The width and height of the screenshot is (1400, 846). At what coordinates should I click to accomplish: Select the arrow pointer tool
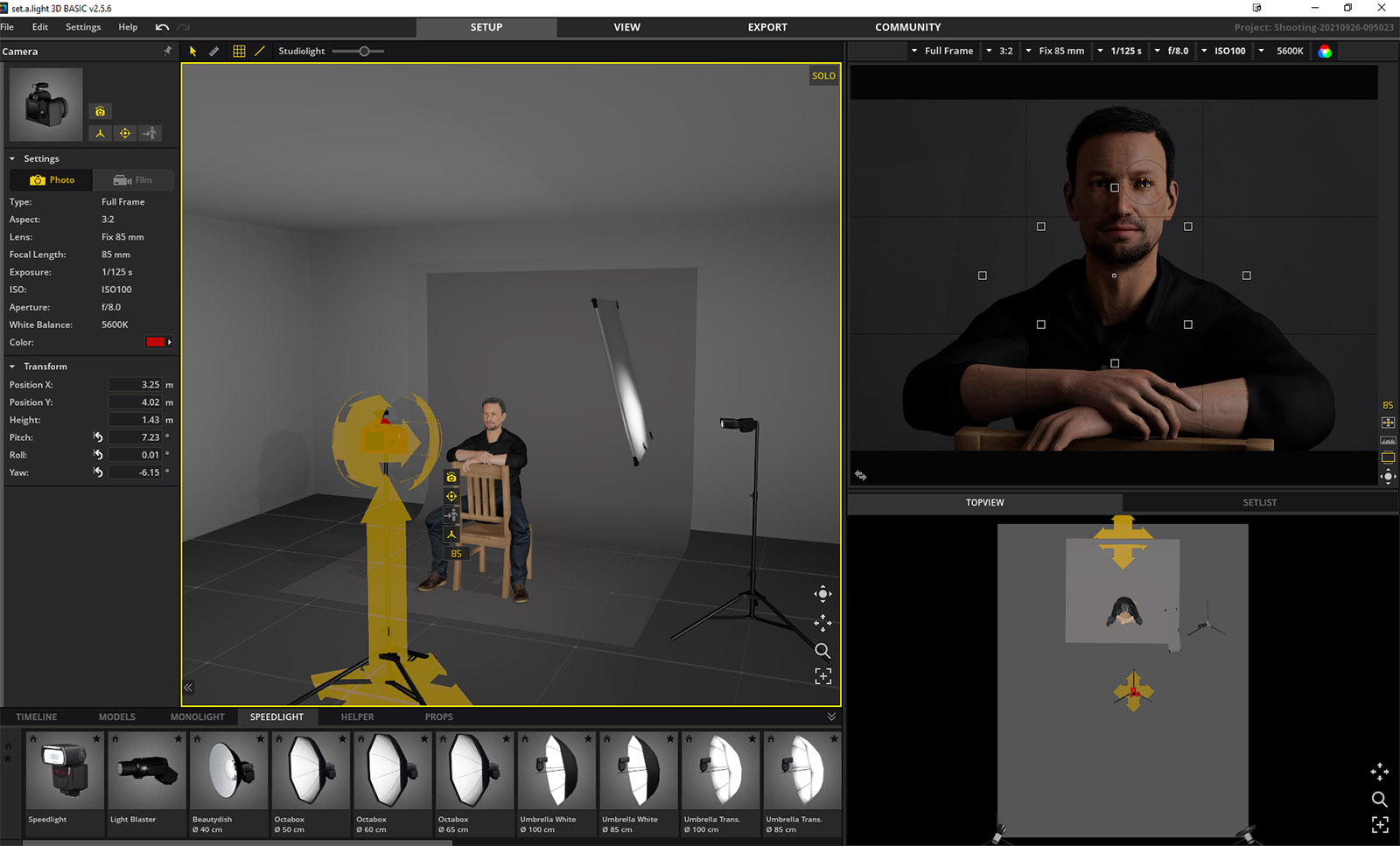pyautogui.click(x=192, y=52)
